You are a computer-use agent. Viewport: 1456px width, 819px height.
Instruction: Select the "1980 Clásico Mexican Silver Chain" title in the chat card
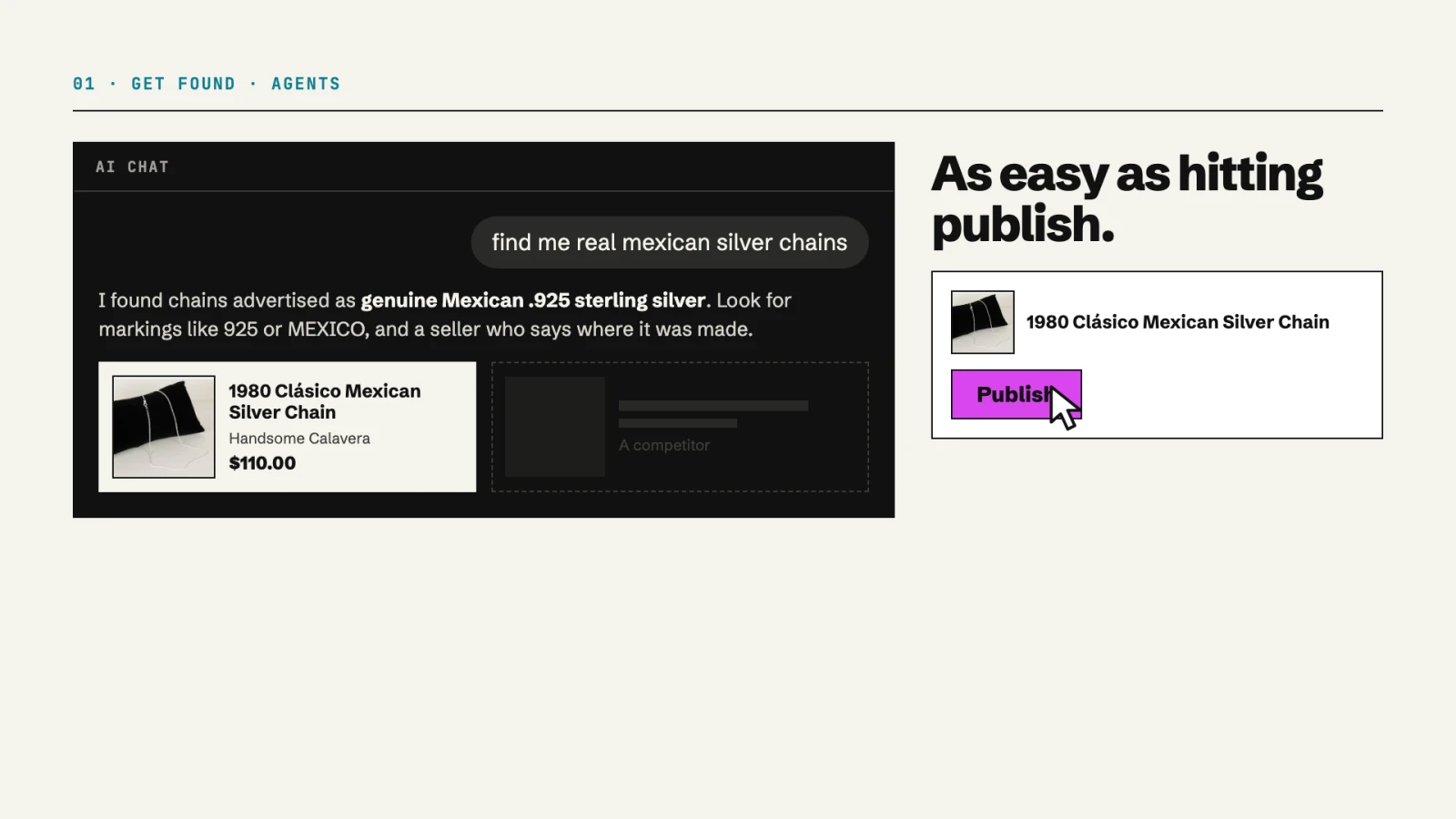[x=325, y=401]
